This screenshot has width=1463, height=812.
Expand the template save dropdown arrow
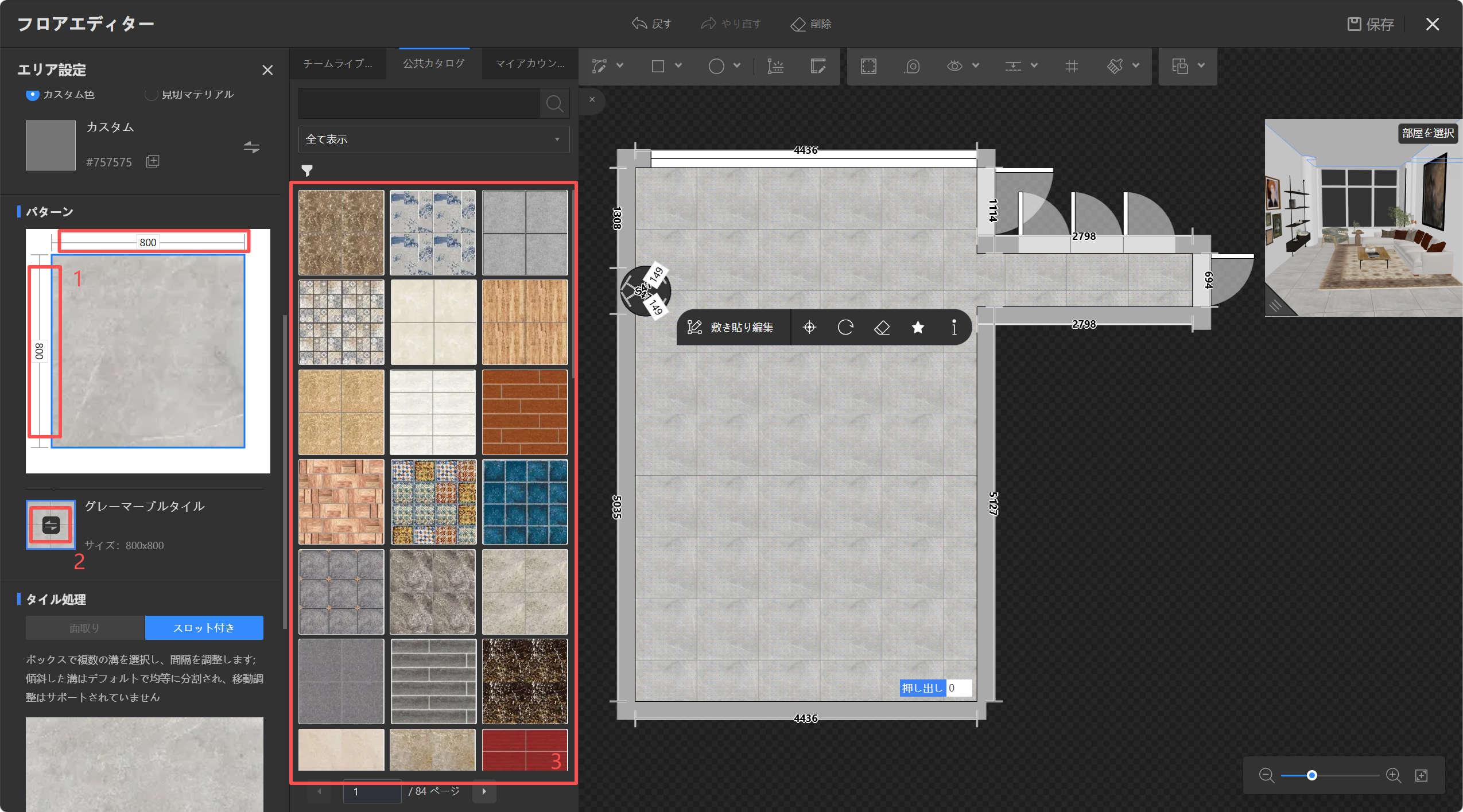point(1201,65)
